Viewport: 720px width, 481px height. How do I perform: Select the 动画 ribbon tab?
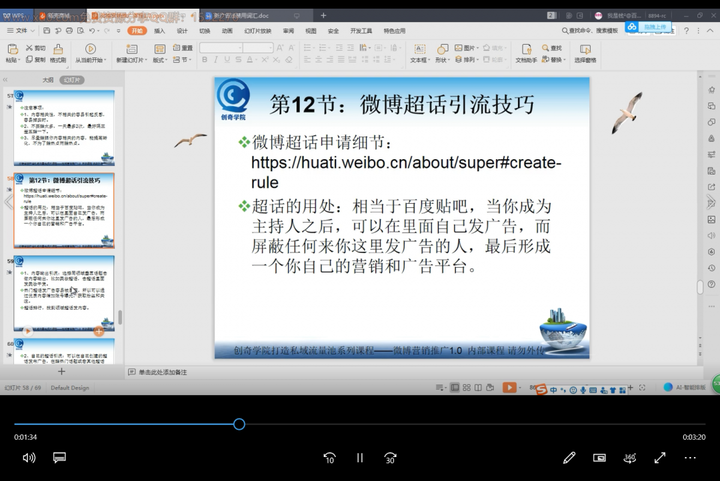(227, 31)
